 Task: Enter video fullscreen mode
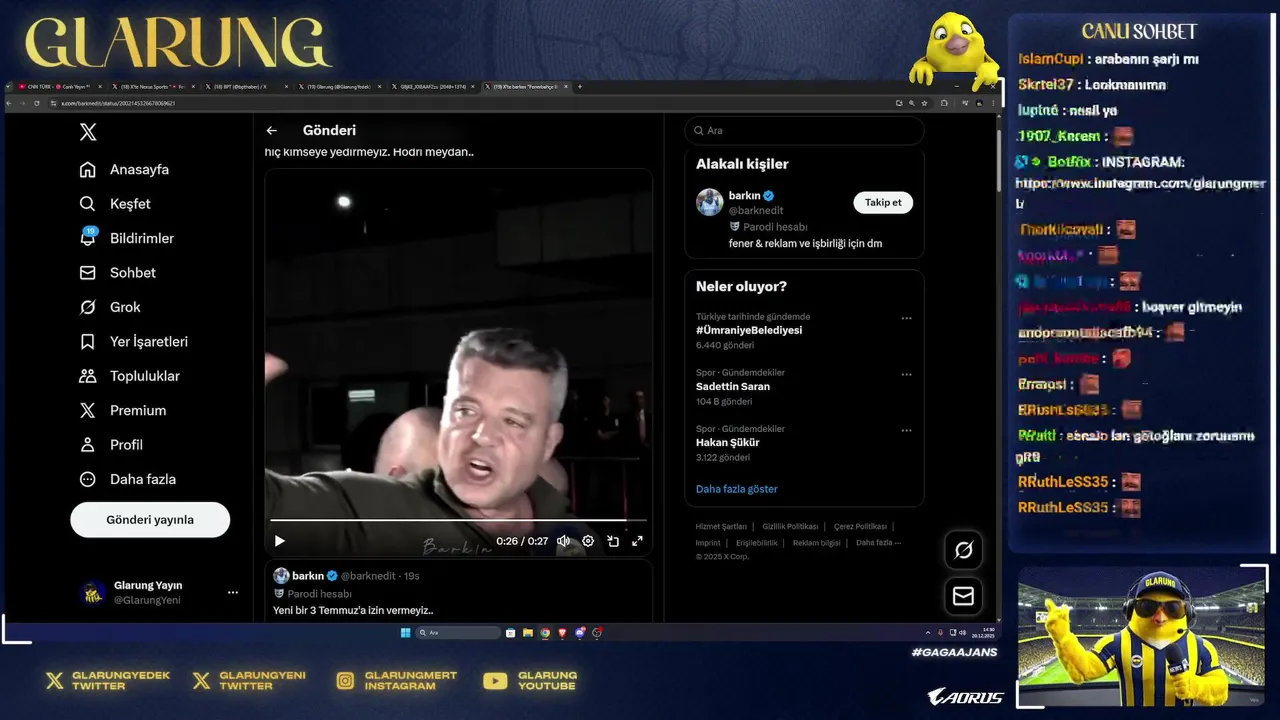tap(637, 541)
